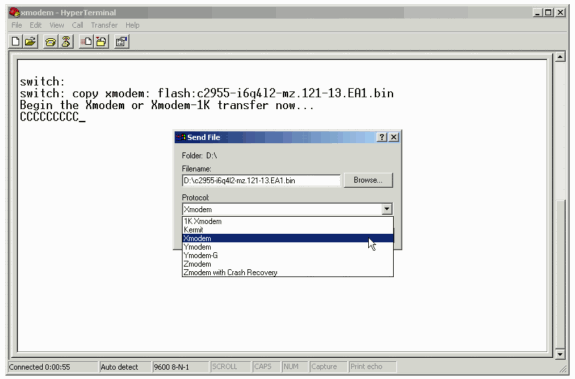Click the Properties toolbar icon

tap(121, 41)
